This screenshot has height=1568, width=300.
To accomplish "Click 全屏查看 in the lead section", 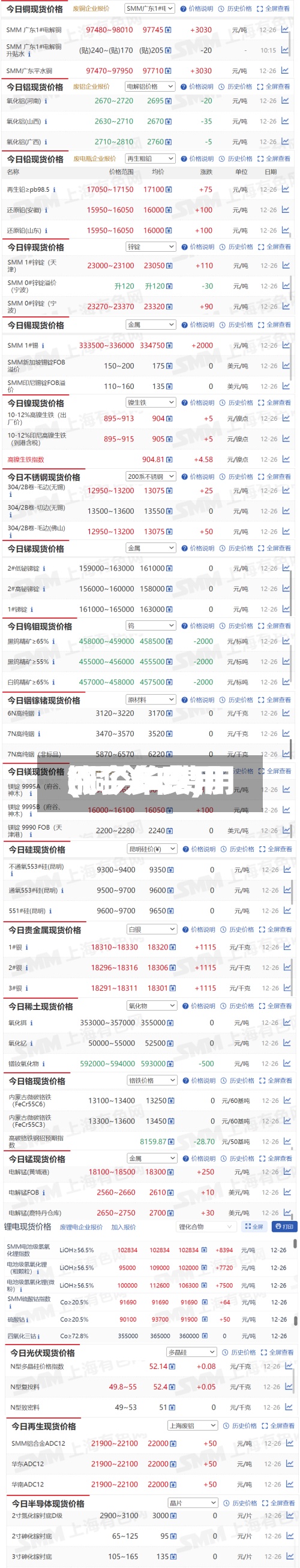I will (274, 159).
